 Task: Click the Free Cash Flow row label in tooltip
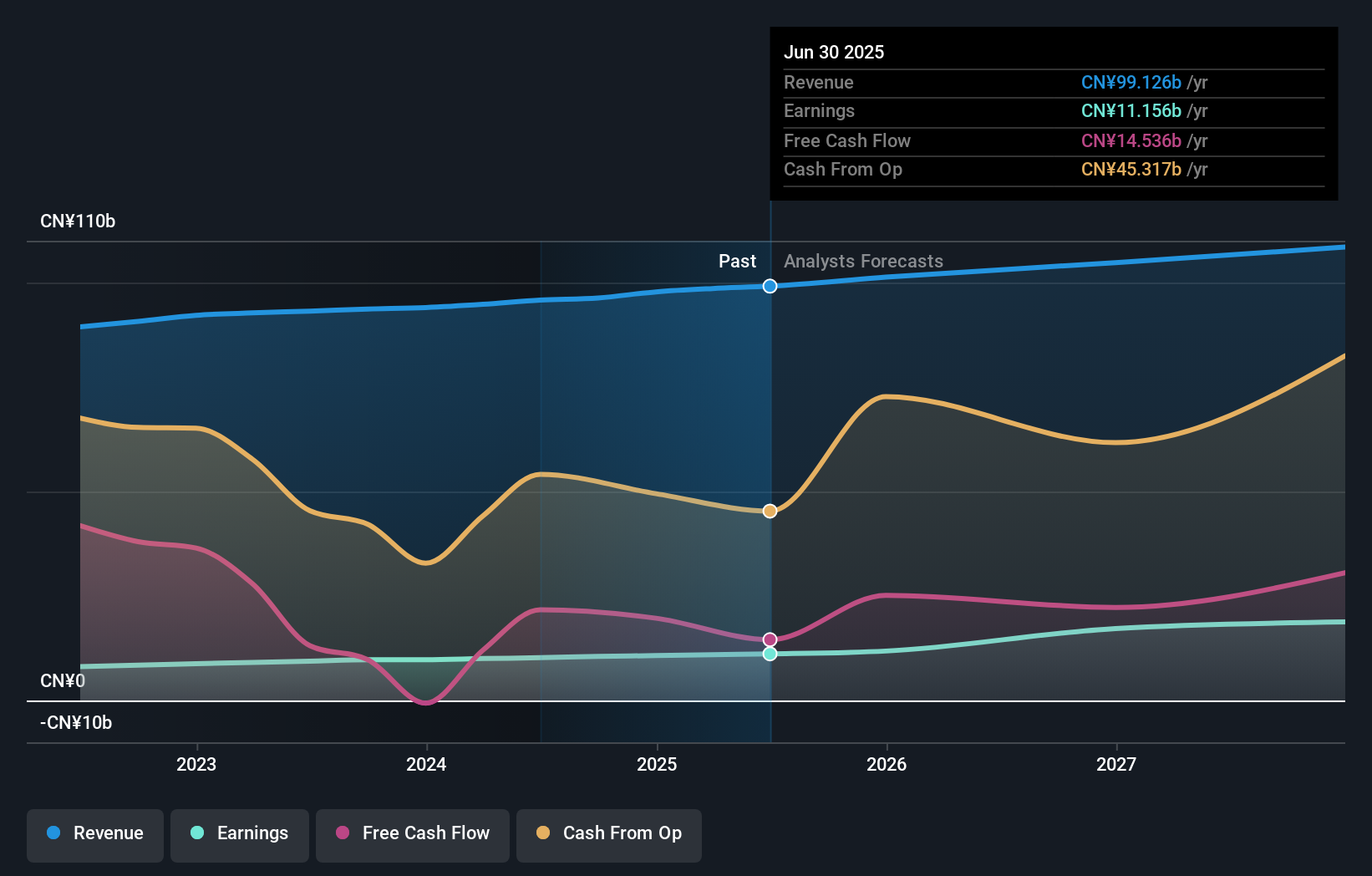847,140
